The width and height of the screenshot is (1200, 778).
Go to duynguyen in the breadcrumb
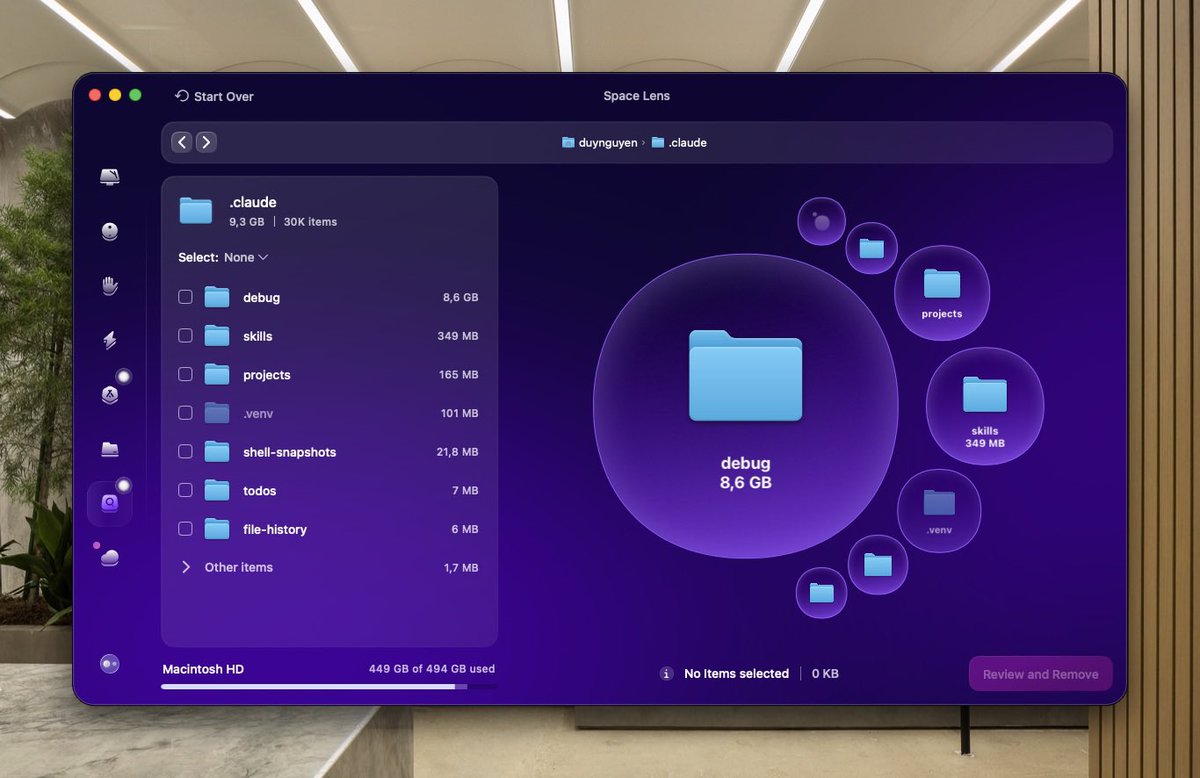click(600, 143)
